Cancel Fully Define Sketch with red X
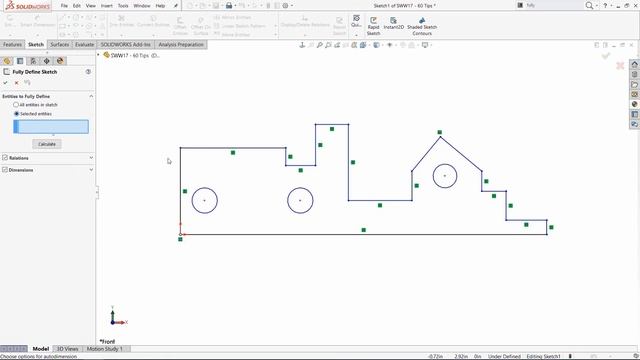This screenshot has height=360, width=640. pyautogui.click(x=16, y=83)
